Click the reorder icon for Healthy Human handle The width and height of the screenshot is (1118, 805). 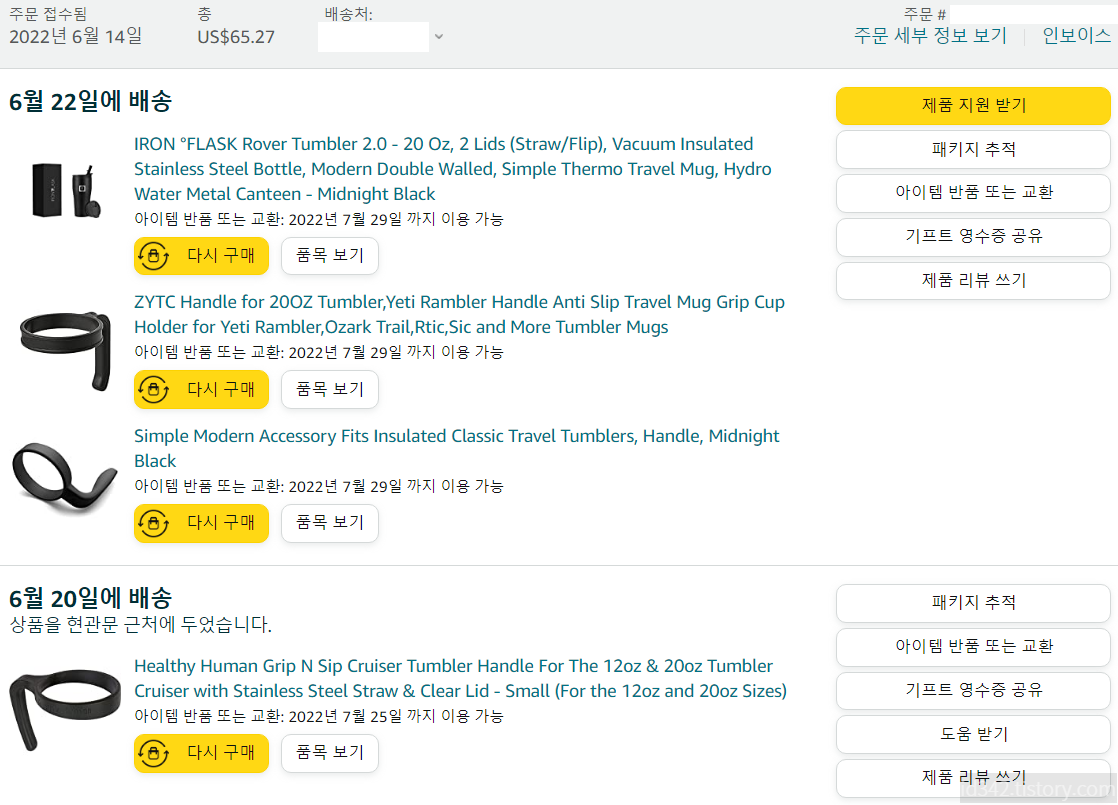153,753
